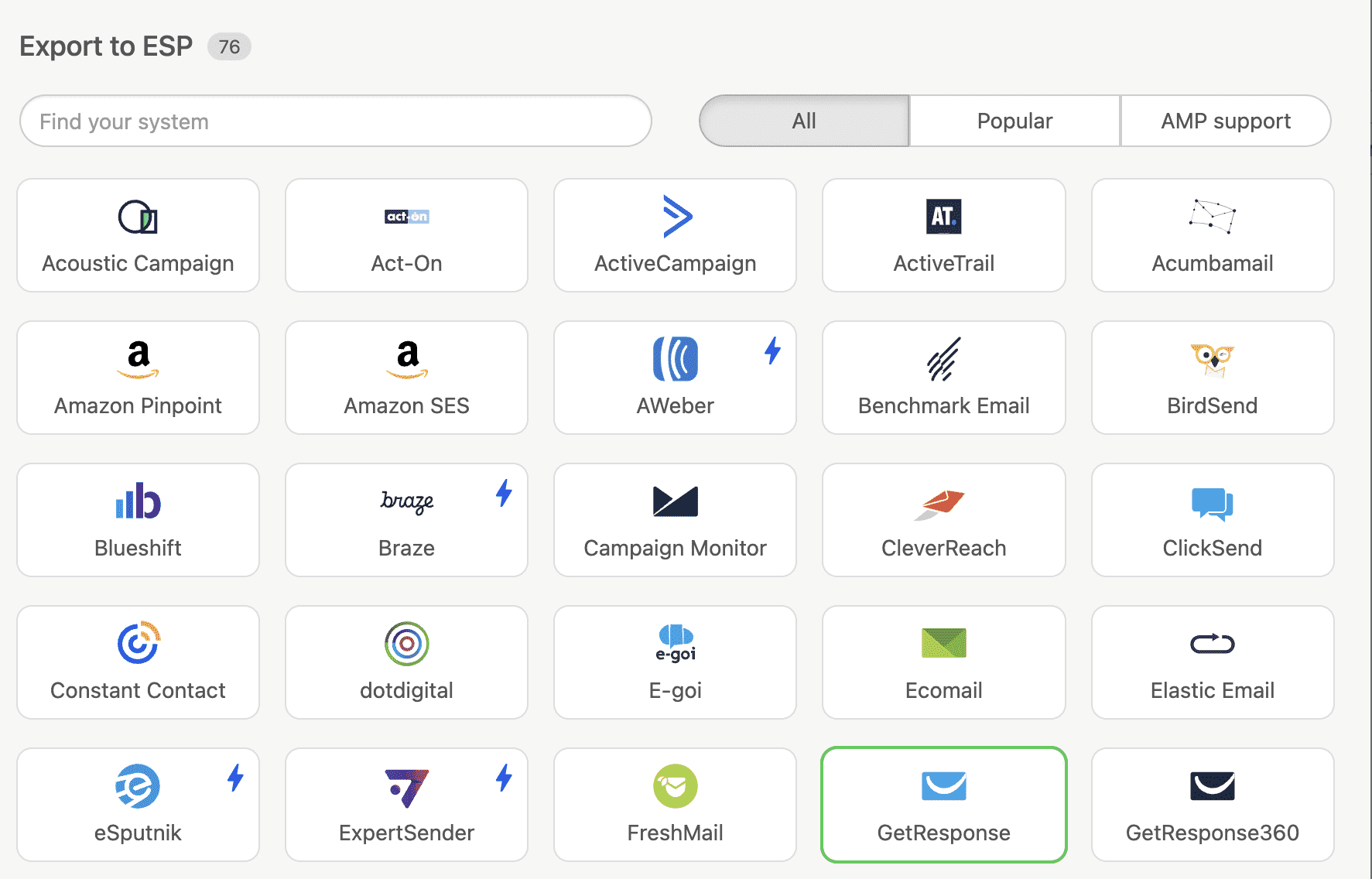This screenshot has height=879, width=1372.
Task: Select the GetResponse360 export card
Action: pos(1212,805)
